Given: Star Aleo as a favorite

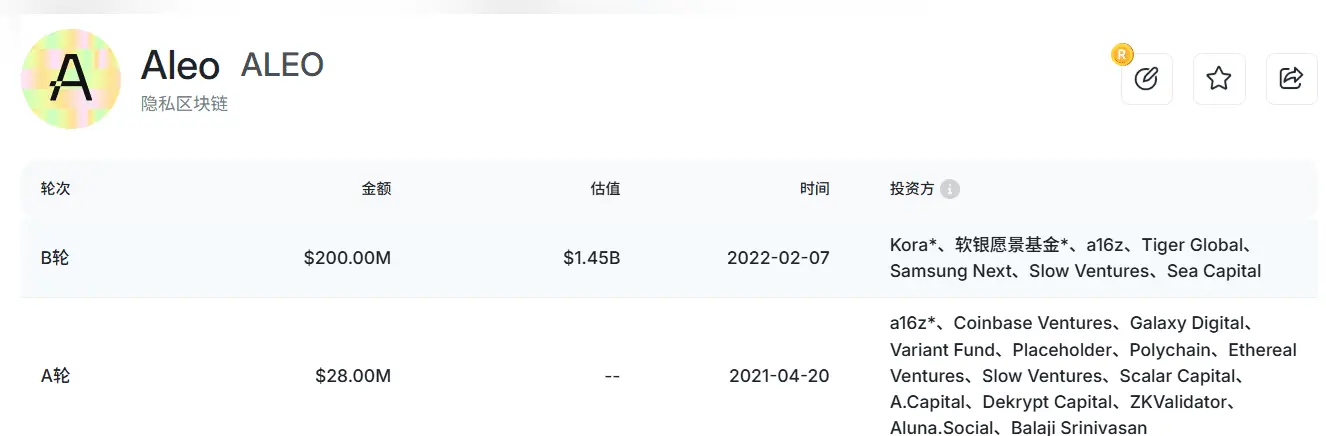Looking at the screenshot, I should pos(1219,79).
